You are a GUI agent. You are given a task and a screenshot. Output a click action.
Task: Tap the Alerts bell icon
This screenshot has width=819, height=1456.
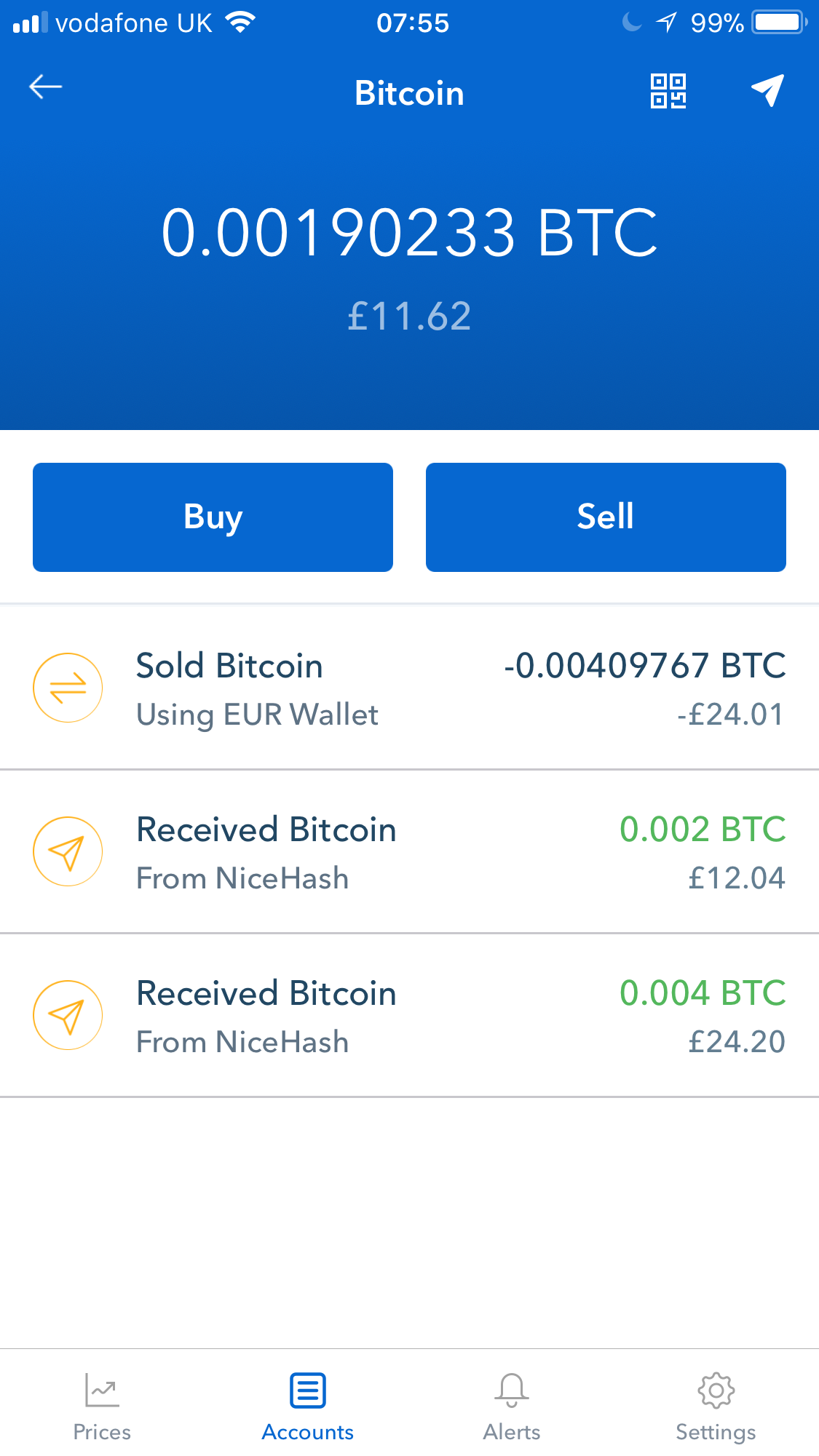click(x=512, y=1390)
